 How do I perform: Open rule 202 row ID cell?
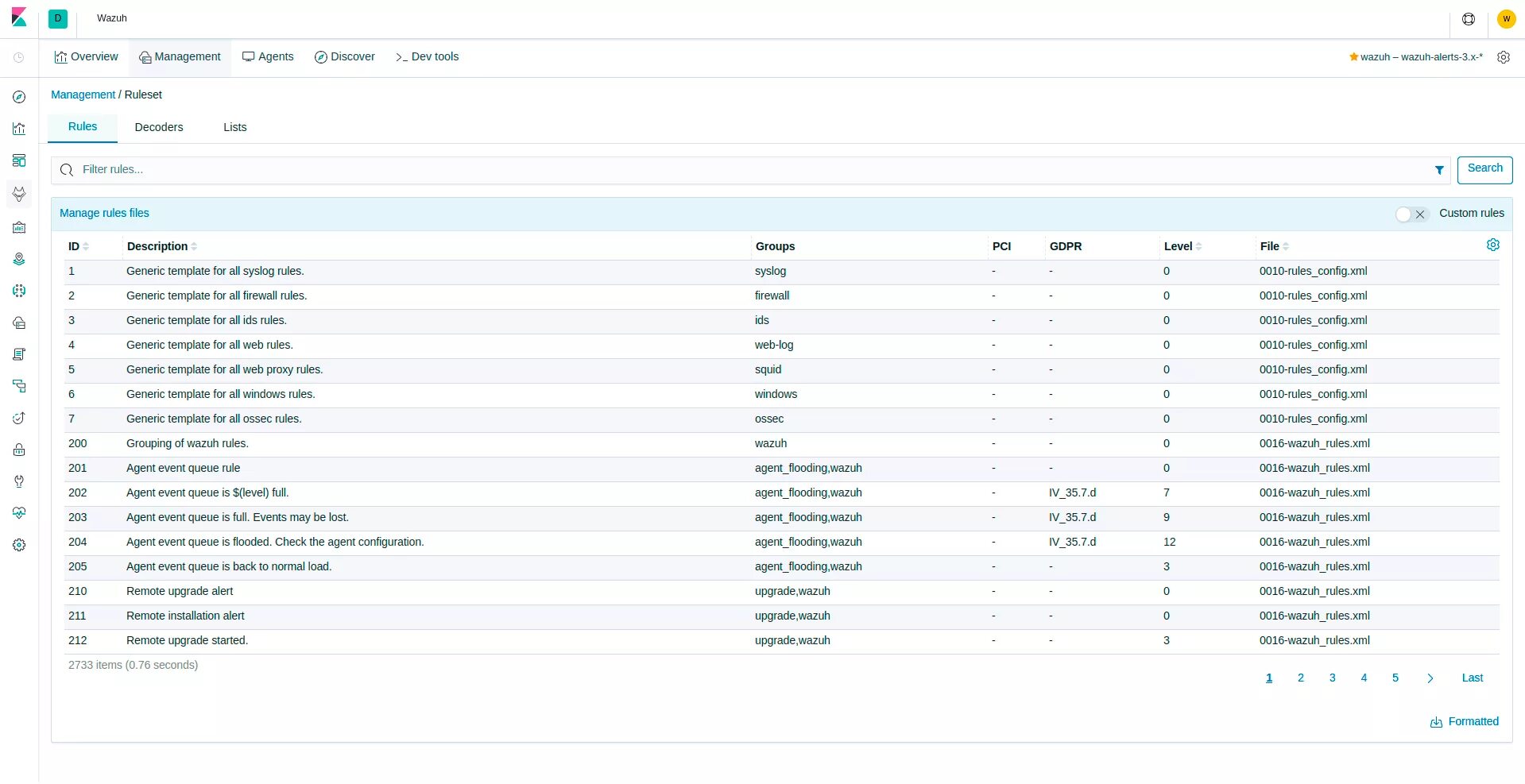tap(78, 493)
